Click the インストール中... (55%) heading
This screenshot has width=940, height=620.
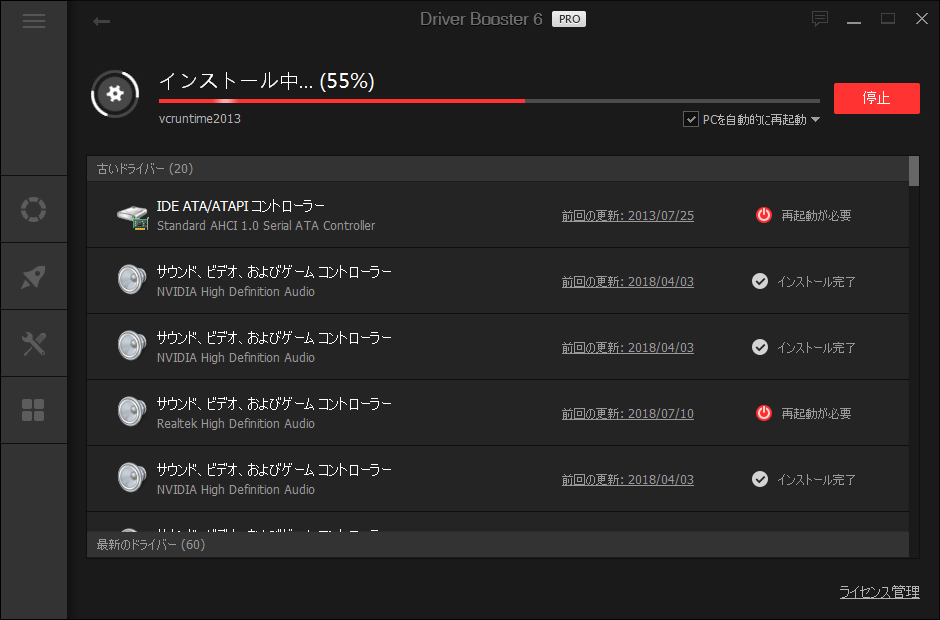pos(267,81)
